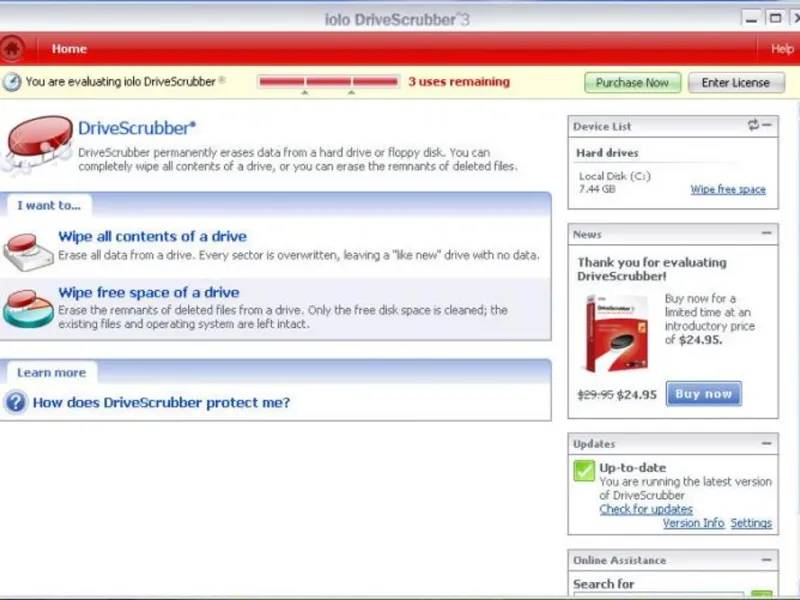Open Wipe all contents of a drive
Screen dimensions: 800x600
pos(152,236)
